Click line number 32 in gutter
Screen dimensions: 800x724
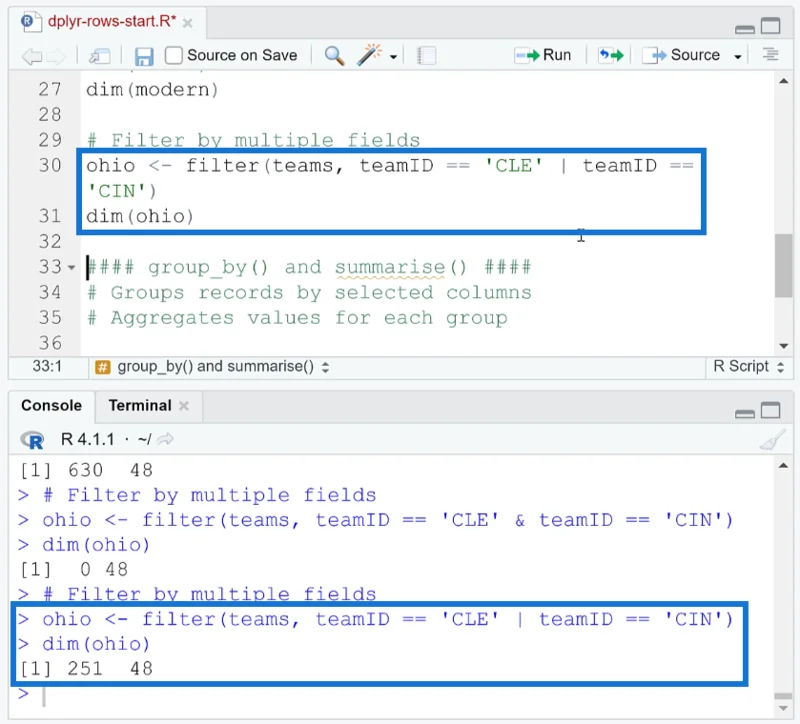50,242
